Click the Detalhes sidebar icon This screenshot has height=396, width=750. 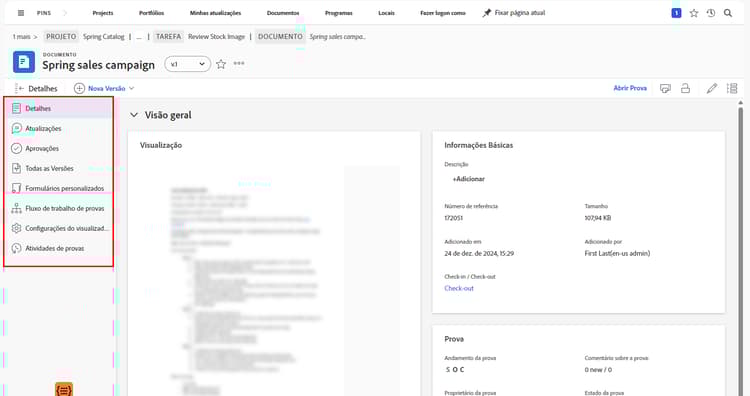coord(16,109)
